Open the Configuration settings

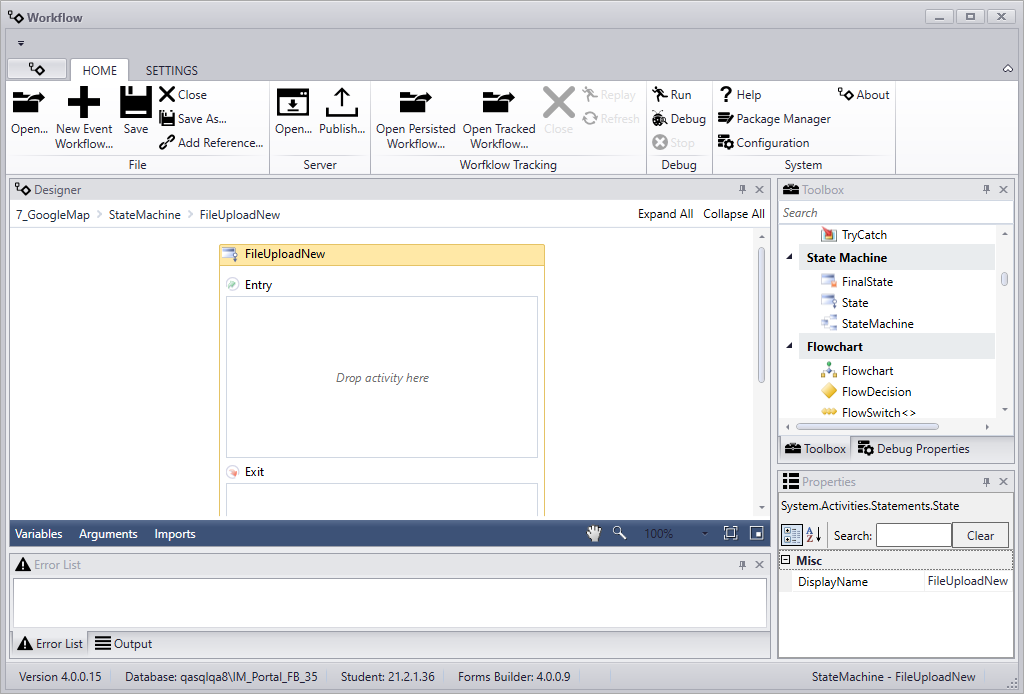763,142
